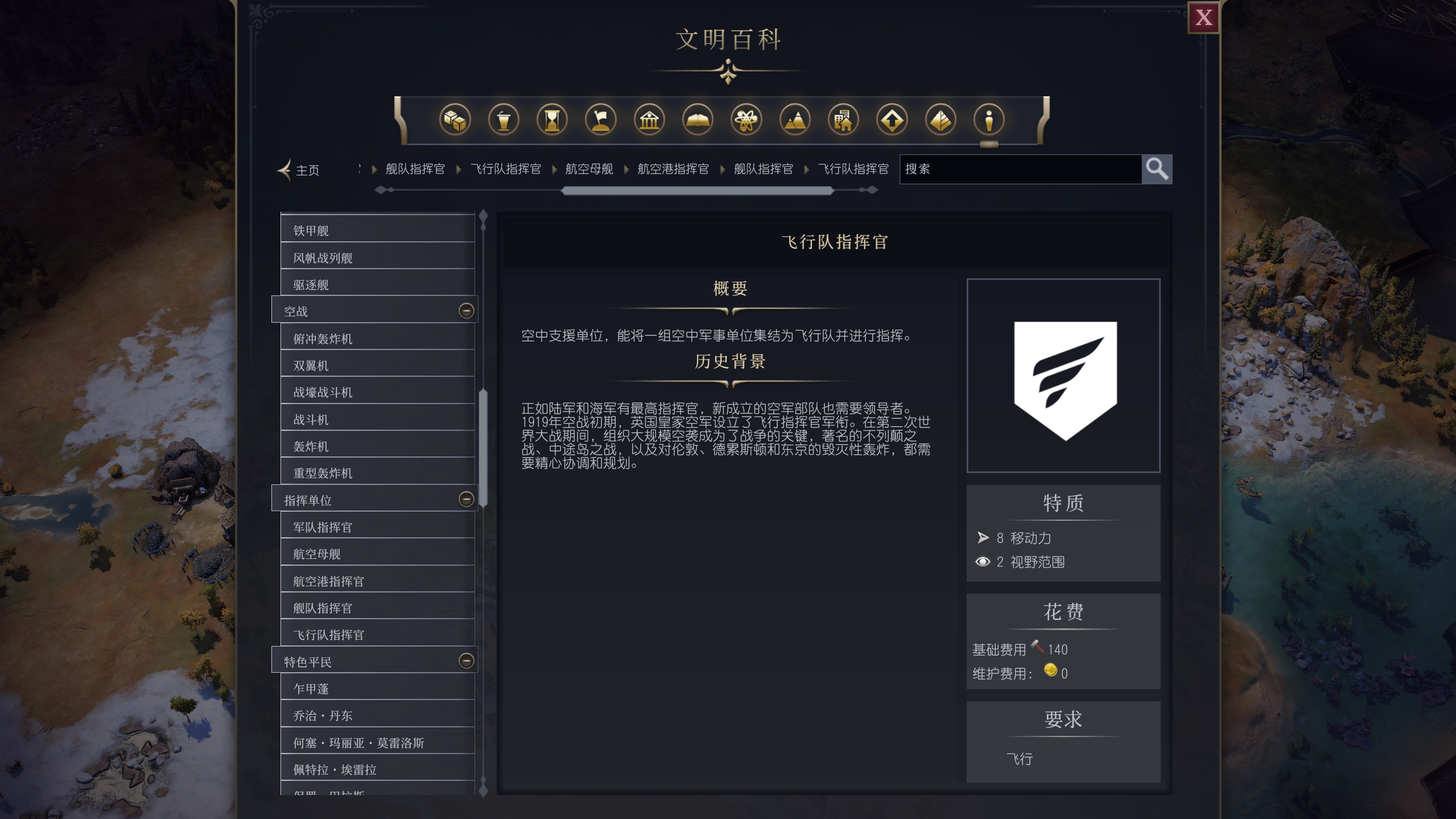This screenshot has width=1456, height=819.
Task: Open the flag leader category icon
Action: click(x=601, y=120)
